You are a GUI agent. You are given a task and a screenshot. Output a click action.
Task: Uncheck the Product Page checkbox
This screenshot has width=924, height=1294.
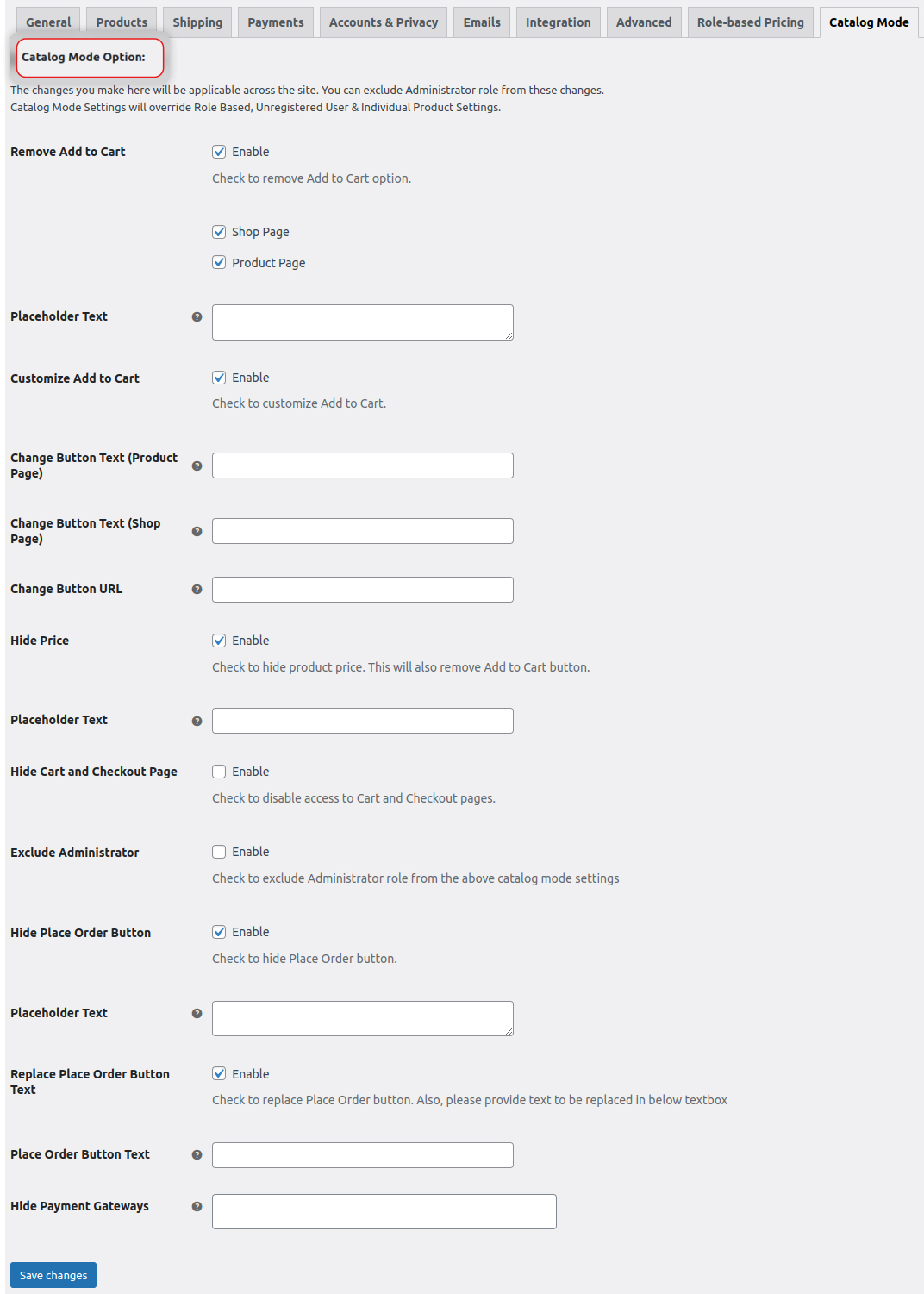pyautogui.click(x=219, y=262)
